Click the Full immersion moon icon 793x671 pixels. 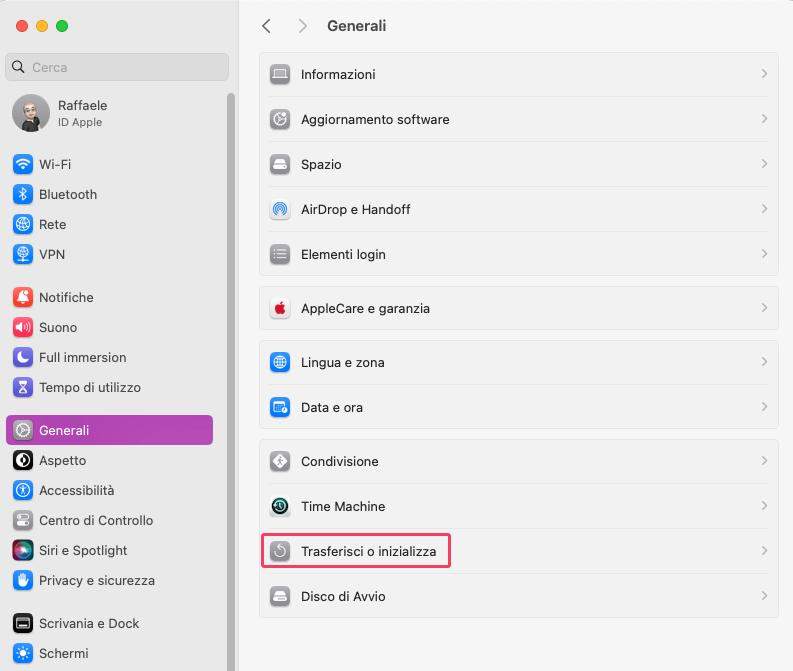coord(23,357)
